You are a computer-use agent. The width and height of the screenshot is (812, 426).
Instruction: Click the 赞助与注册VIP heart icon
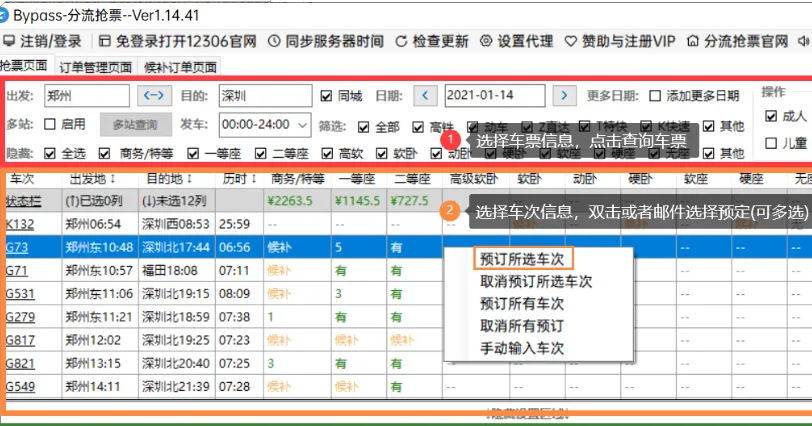coord(571,41)
